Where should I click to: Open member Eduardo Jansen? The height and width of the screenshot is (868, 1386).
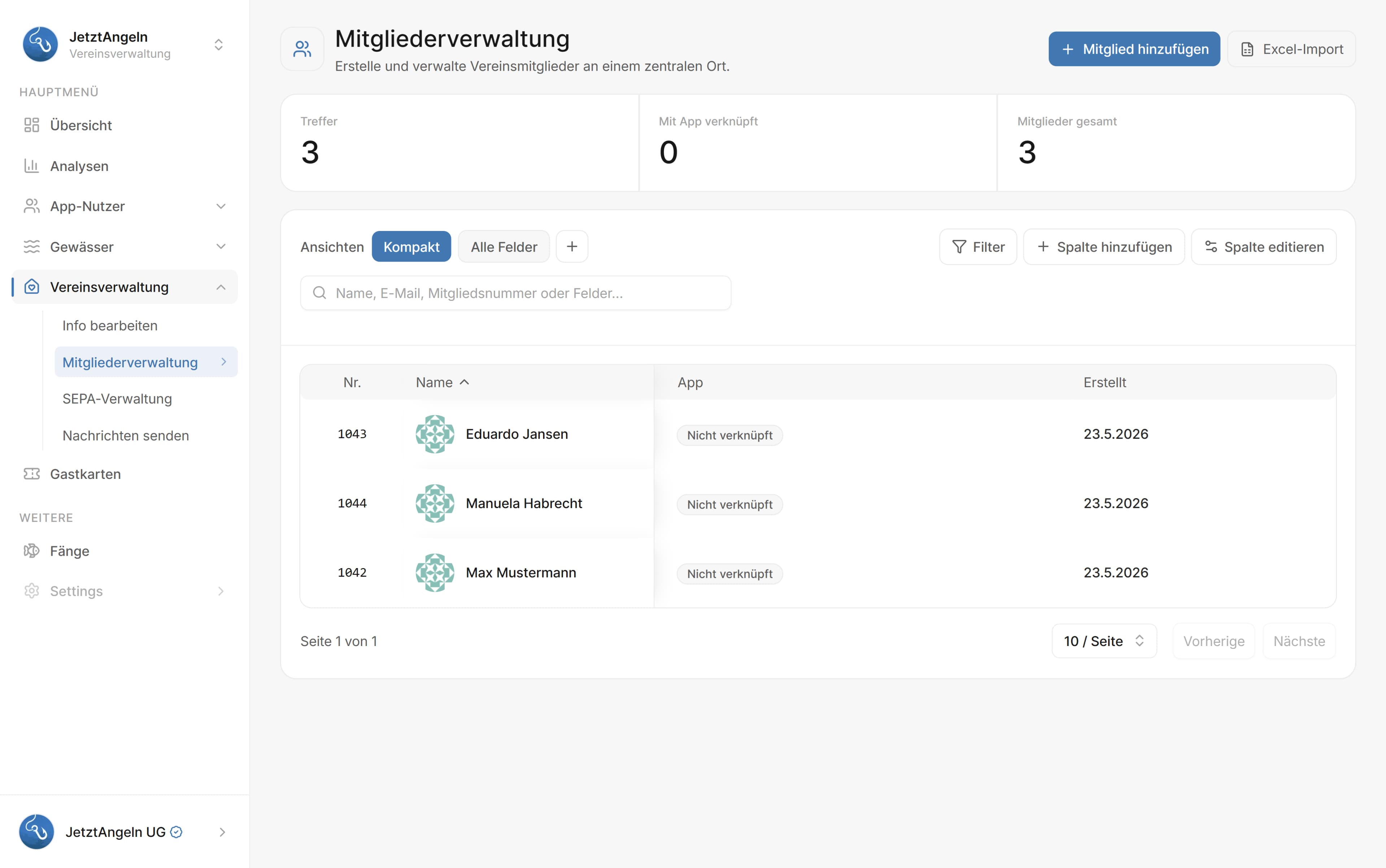pyautogui.click(x=517, y=434)
